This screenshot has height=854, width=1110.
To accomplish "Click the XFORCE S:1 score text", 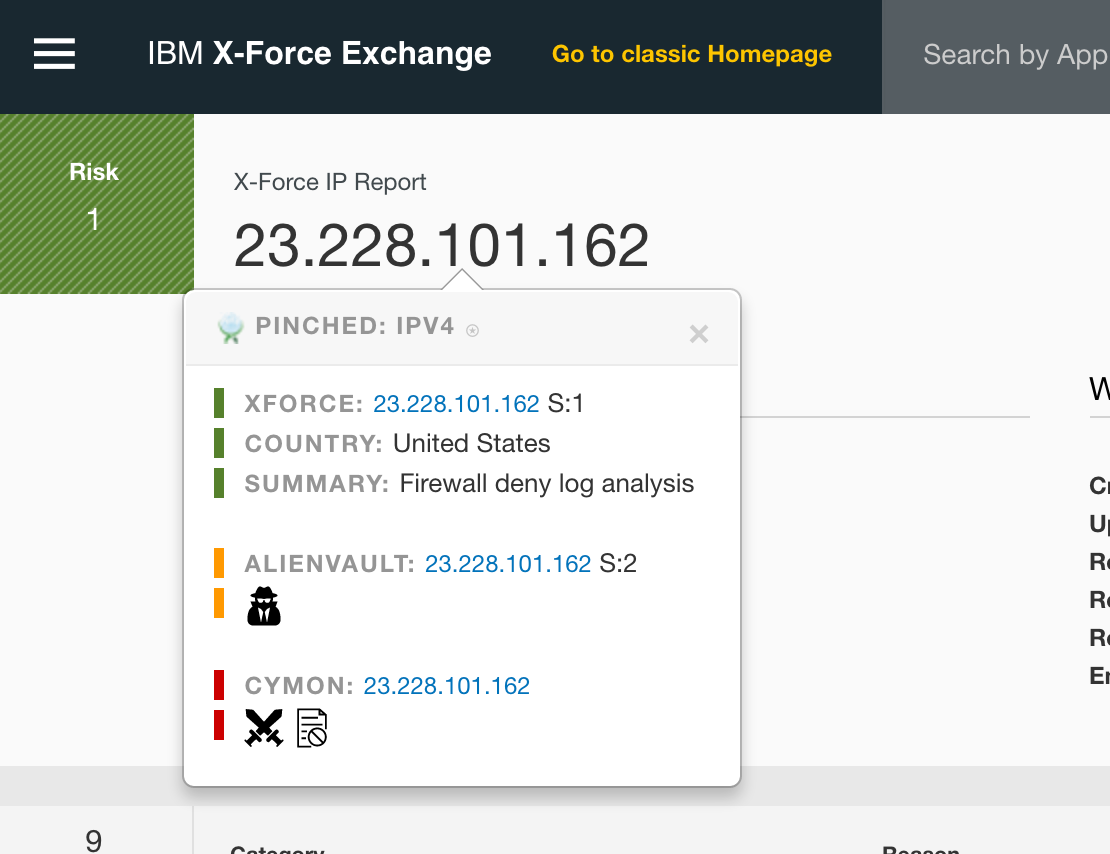I will point(566,404).
